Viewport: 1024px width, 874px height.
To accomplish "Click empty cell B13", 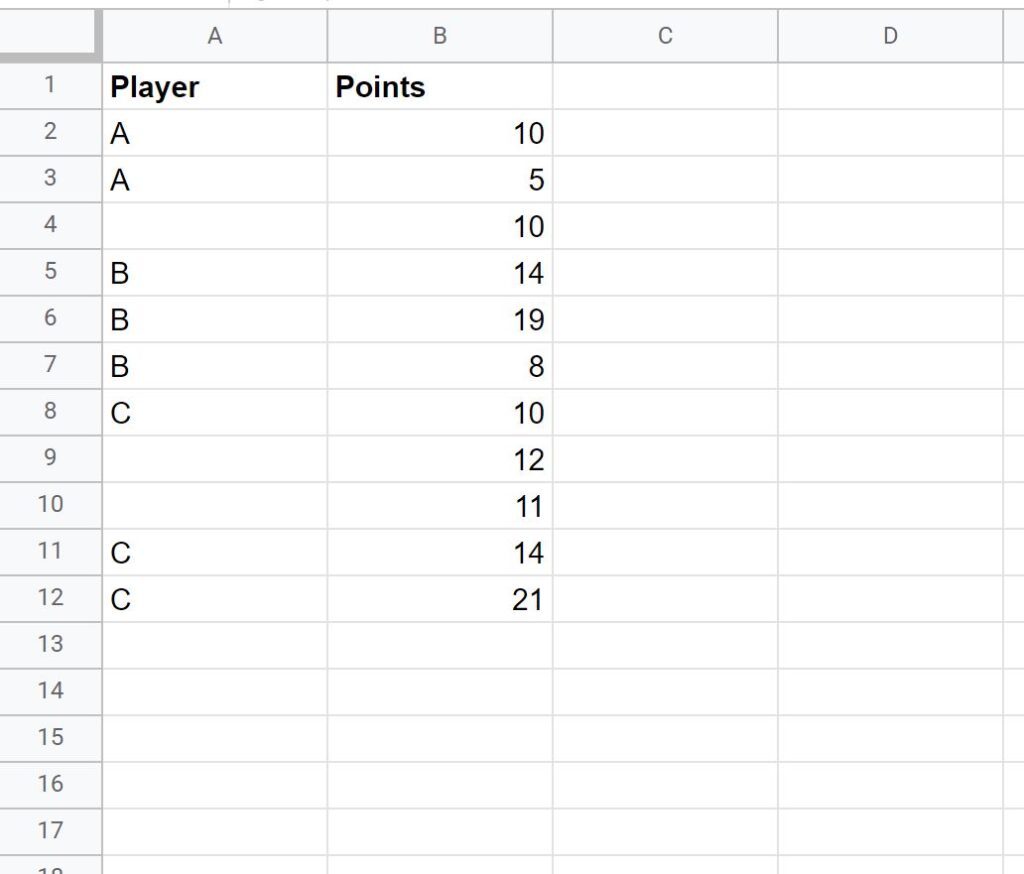I will 439,646.
